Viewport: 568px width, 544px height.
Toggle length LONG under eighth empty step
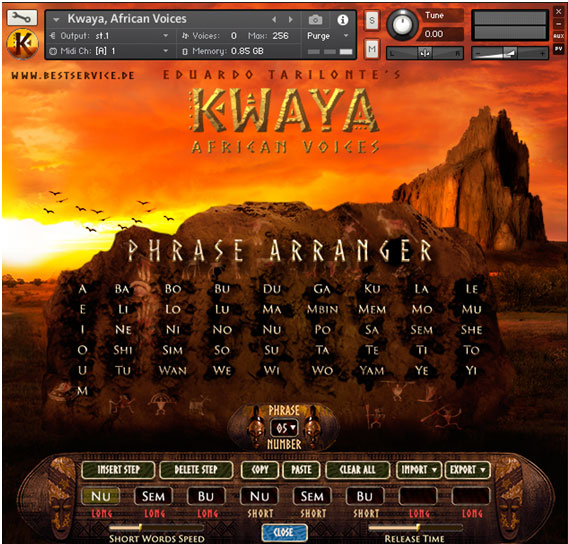pyautogui.click(x=472, y=513)
